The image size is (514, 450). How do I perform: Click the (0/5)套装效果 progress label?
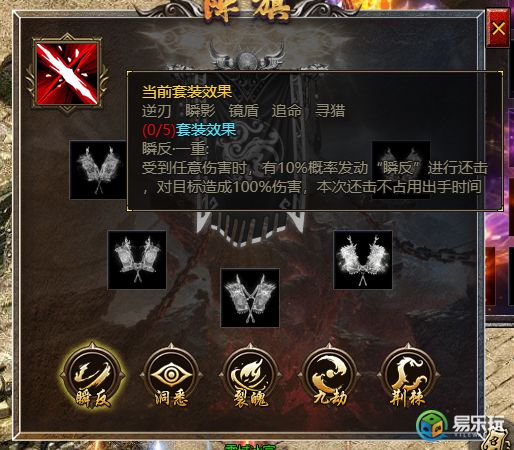[x=189, y=130]
